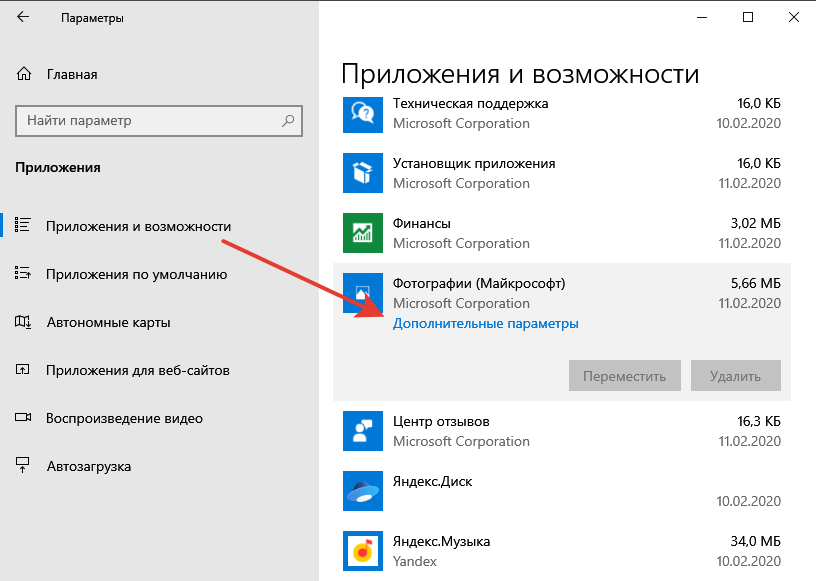Image resolution: width=816 pixels, height=581 pixels.
Task: Select the Центр отзывов app name
Action: (x=441, y=421)
